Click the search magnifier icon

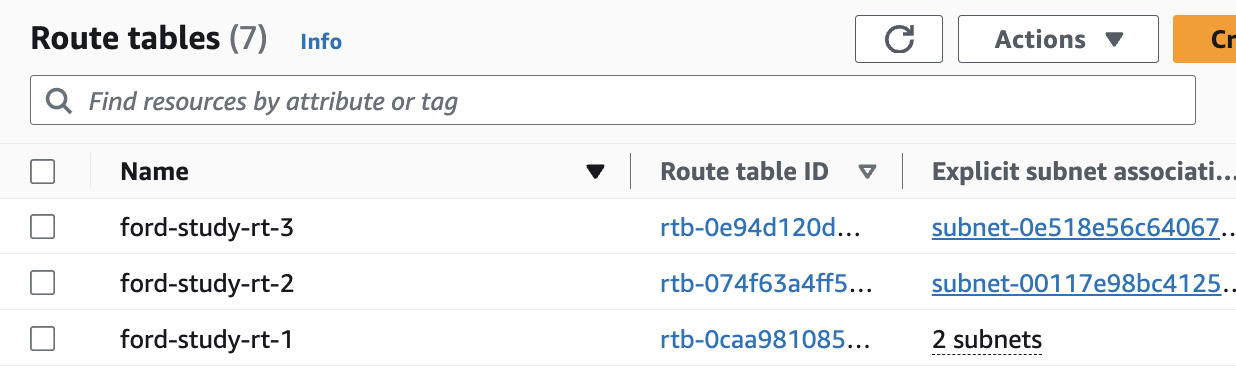tap(59, 101)
